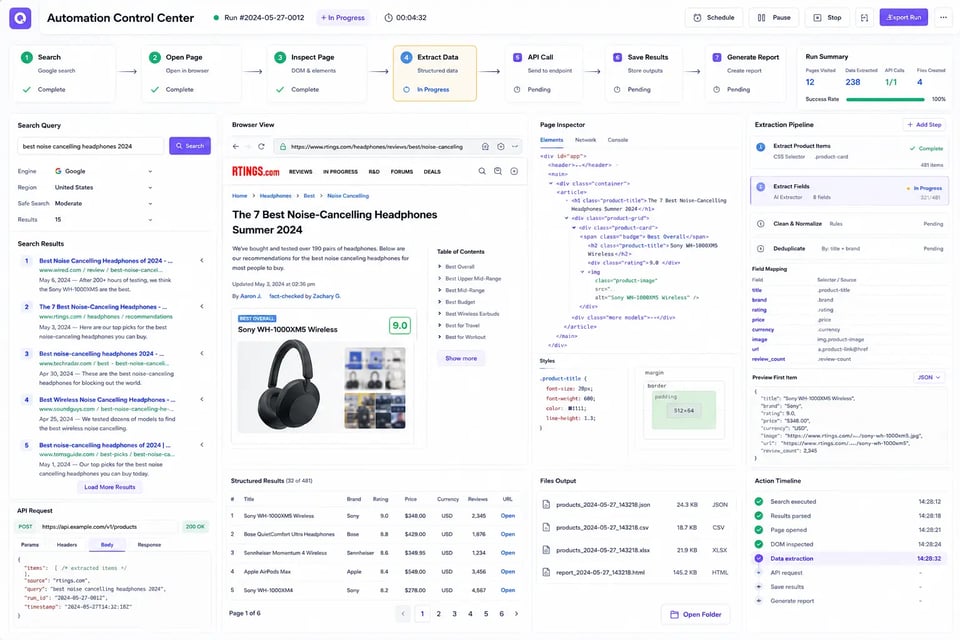Open the Region United States dropdown
The height and width of the screenshot is (640, 960).
[103, 187]
